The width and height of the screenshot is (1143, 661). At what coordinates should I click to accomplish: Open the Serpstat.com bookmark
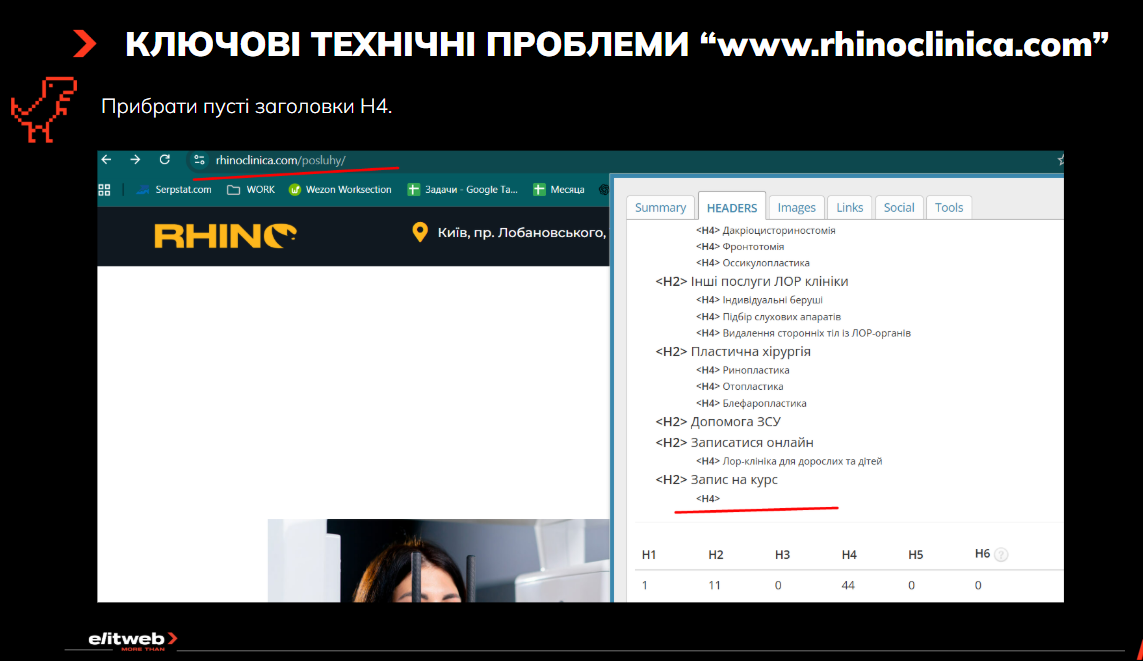[174, 189]
